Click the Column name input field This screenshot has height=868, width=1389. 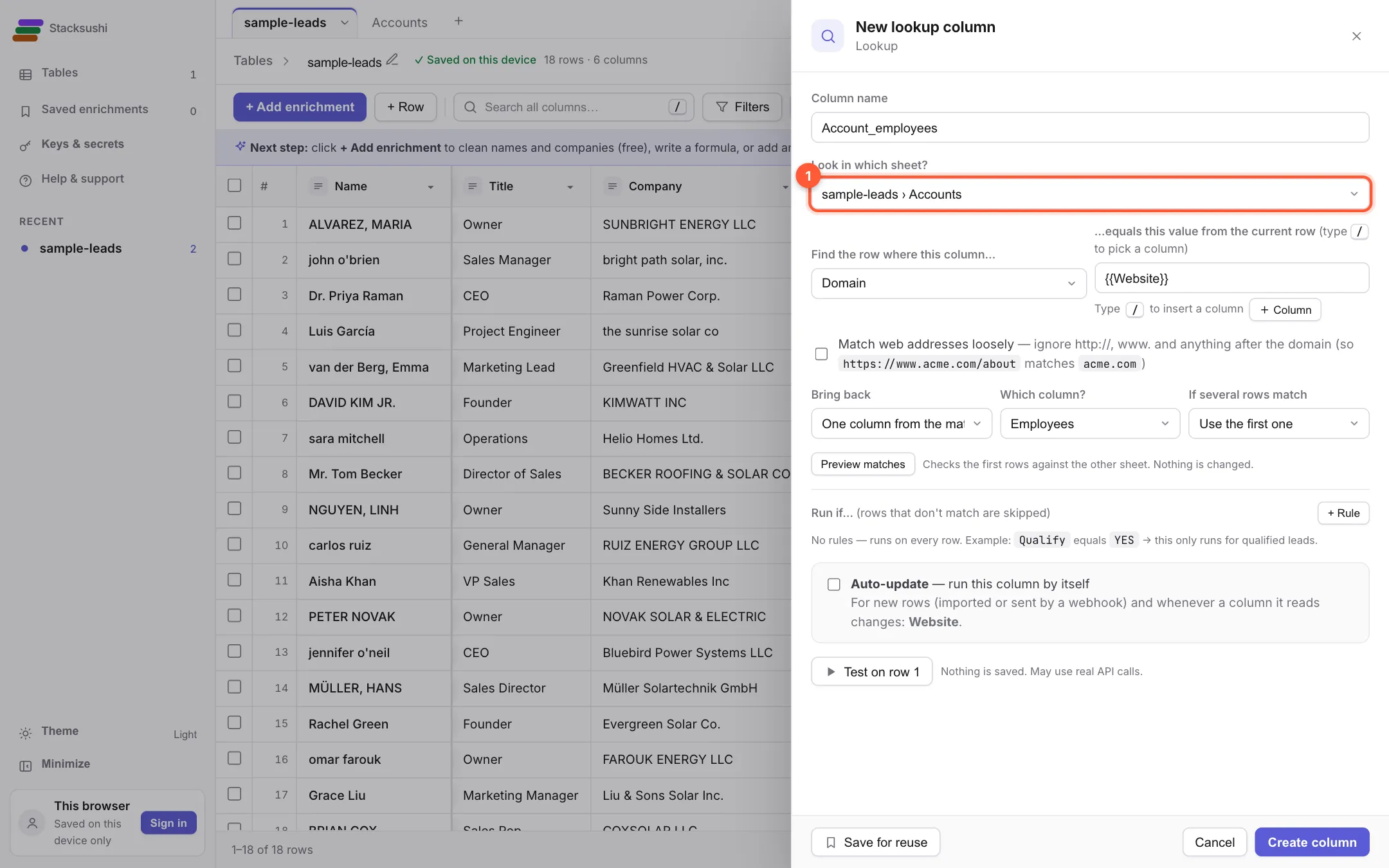1090,128
